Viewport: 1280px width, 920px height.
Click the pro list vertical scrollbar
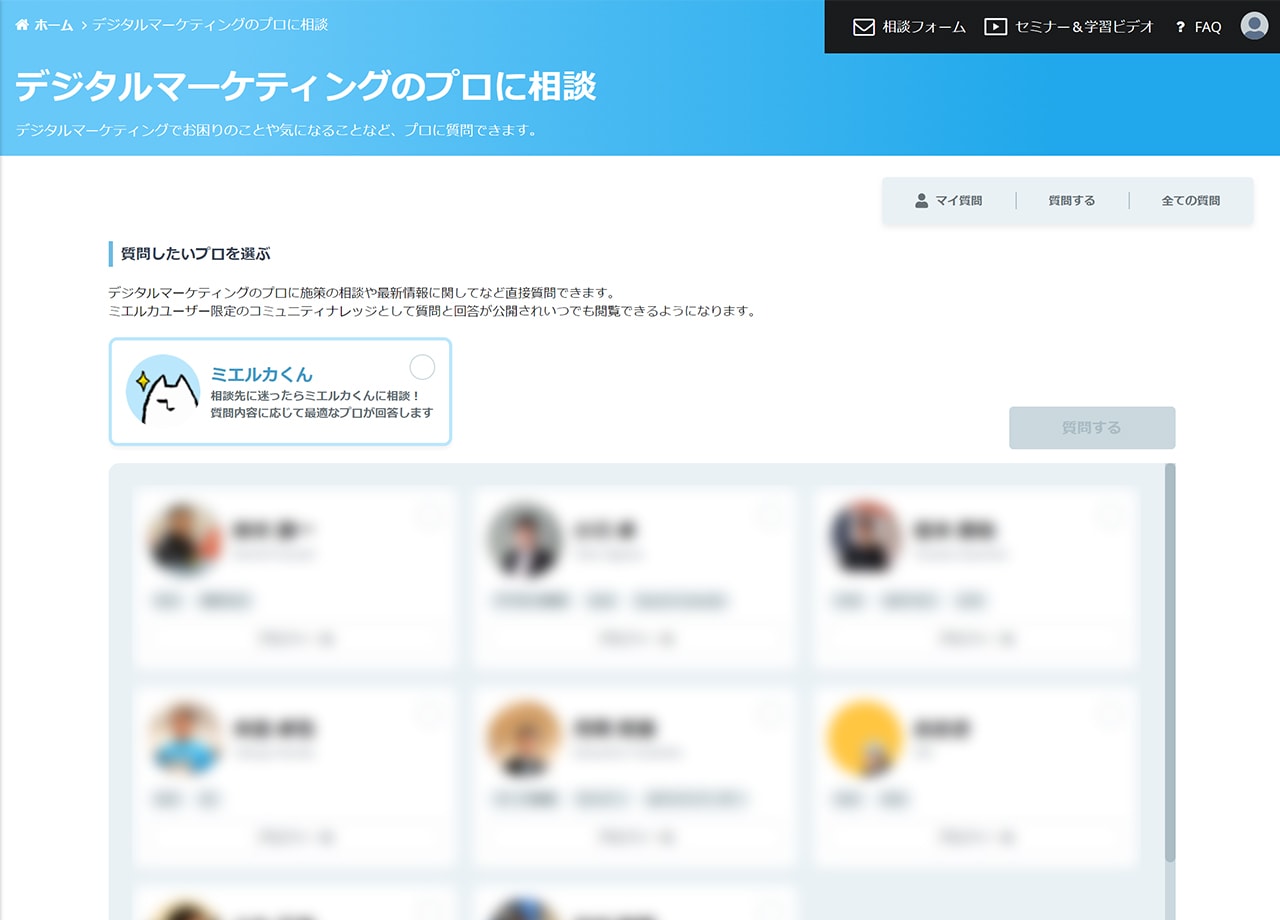[1170, 662]
